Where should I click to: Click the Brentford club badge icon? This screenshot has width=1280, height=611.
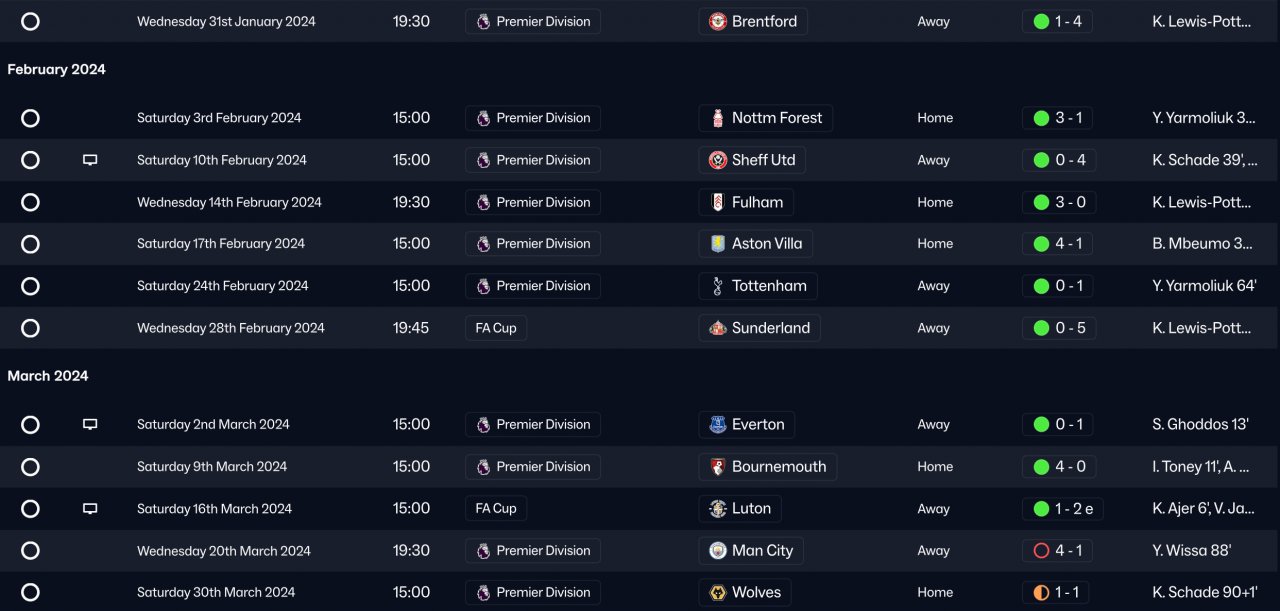(717, 22)
